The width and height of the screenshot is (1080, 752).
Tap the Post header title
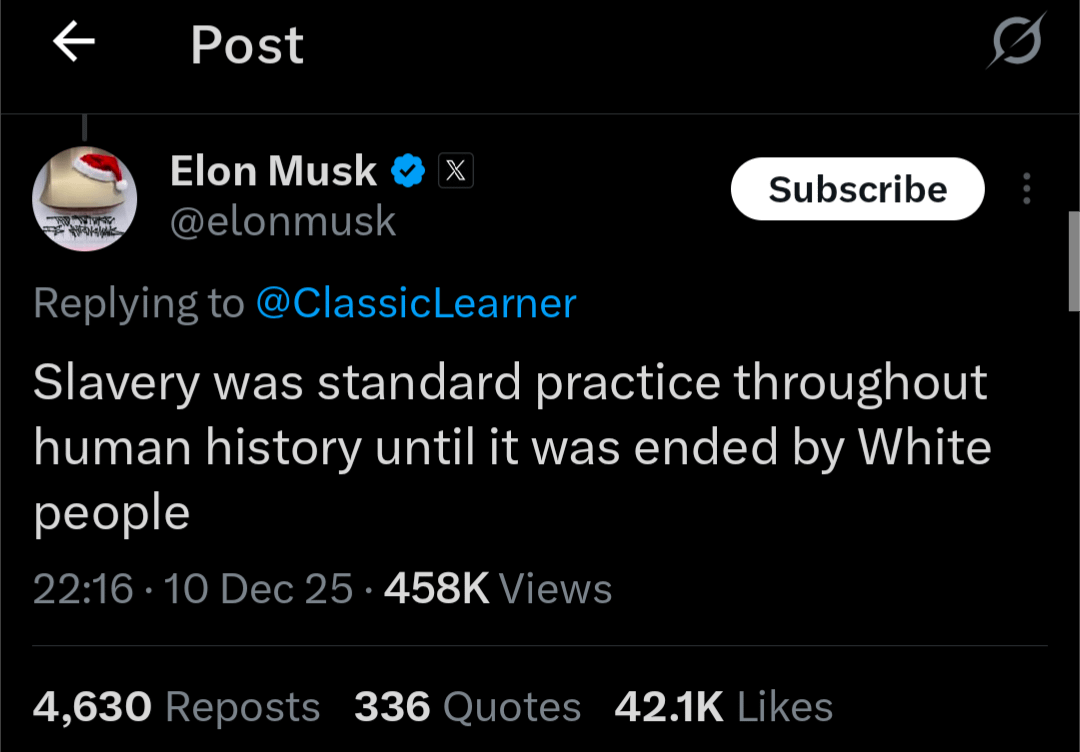click(247, 45)
